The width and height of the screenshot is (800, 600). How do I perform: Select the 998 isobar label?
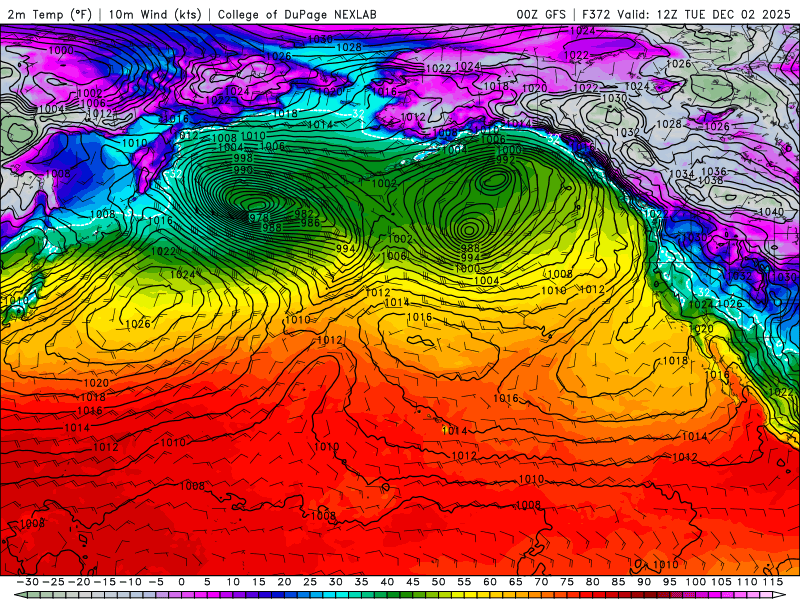pyautogui.click(x=243, y=158)
